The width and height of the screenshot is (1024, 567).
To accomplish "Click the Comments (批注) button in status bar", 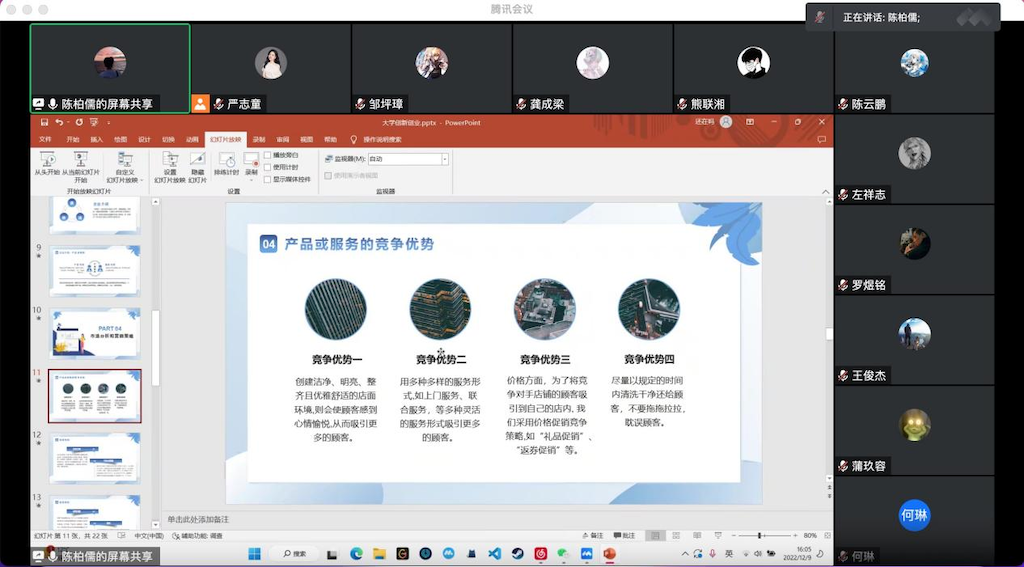I will 624,536.
